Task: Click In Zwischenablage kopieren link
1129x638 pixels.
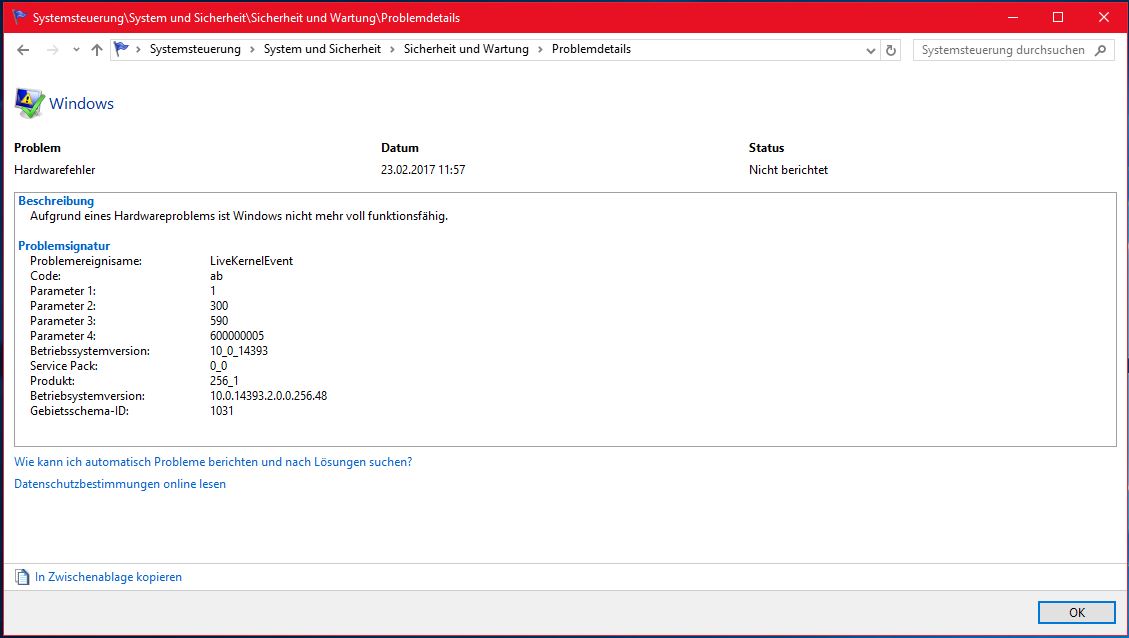Action: [108, 577]
